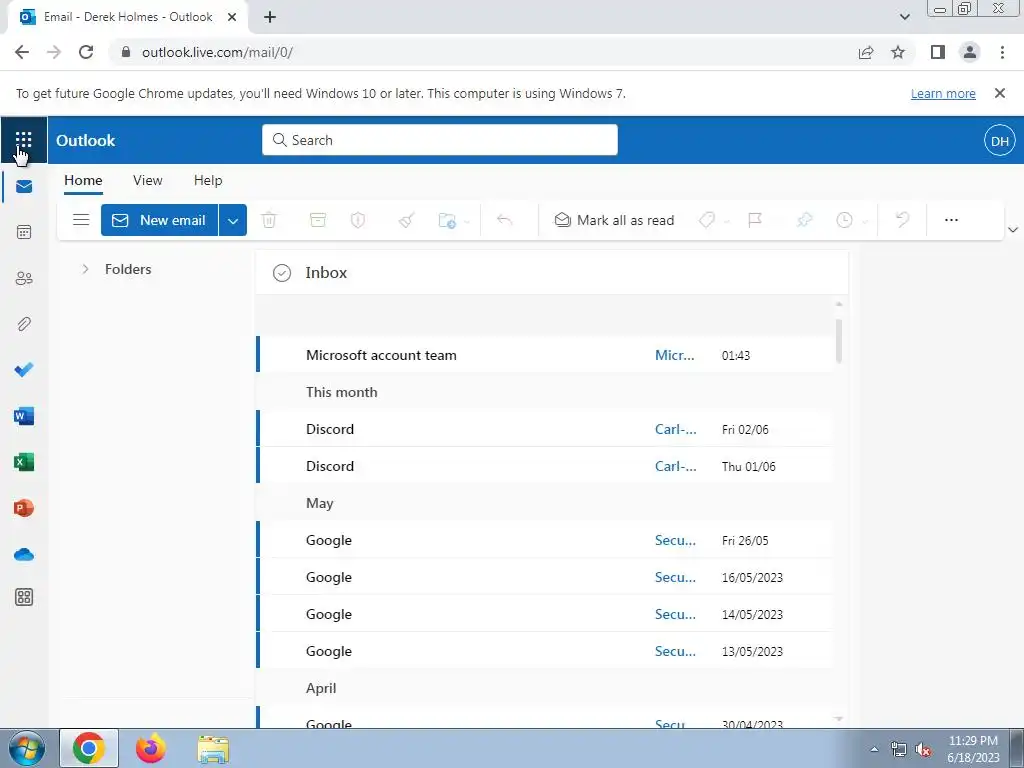Click the Pin icon in the toolbar
Viewport: 1024px width, 768px height.
click(x=805, y=220)
